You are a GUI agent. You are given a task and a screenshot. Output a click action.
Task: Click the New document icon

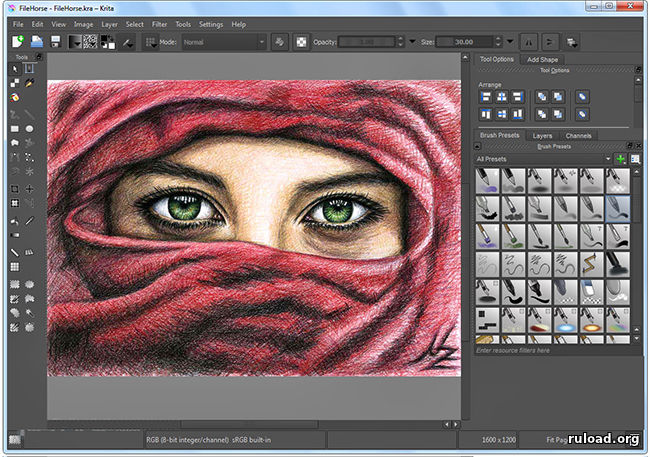click(x=17, y=42)
